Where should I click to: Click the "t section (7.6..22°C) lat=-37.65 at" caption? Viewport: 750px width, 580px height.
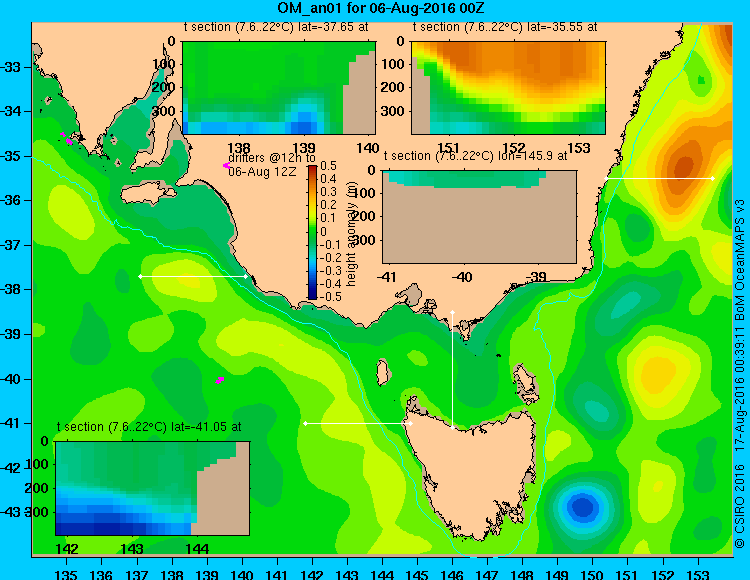[276, 27]
